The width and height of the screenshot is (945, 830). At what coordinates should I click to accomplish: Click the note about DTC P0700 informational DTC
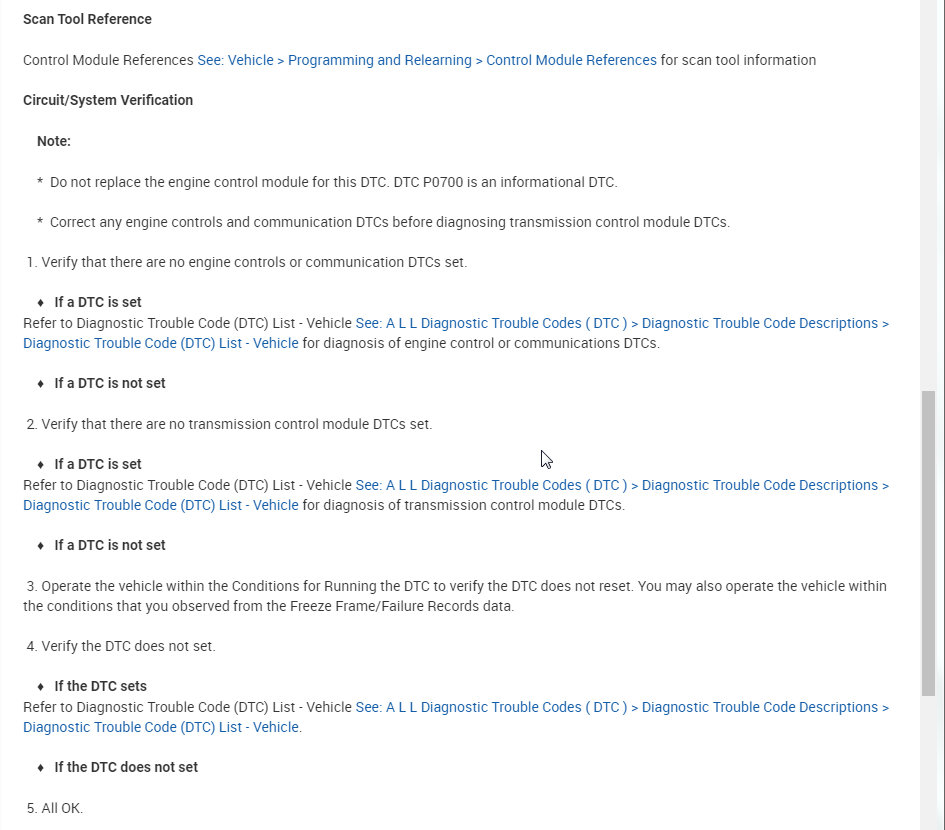pyautogui.click(x=333, y=182)
